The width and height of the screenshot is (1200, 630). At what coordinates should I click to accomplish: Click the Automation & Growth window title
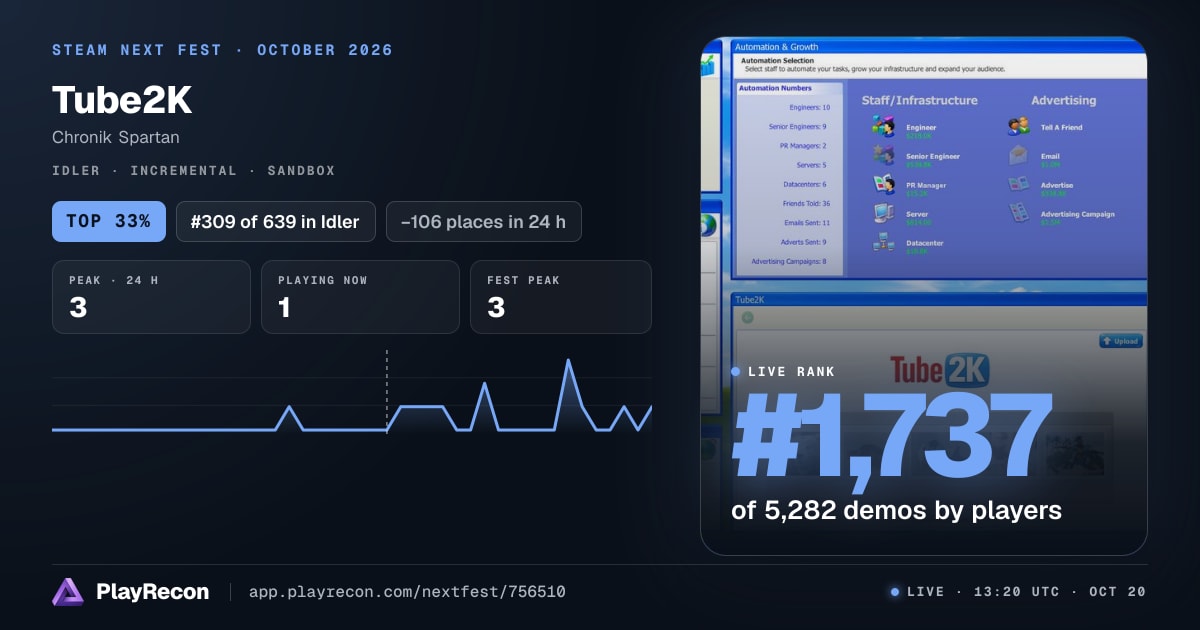click(776, 47)
